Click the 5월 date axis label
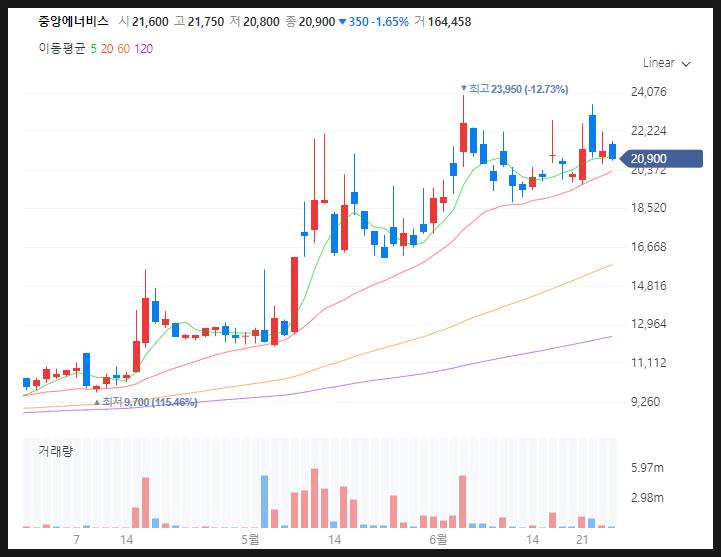 251,539
